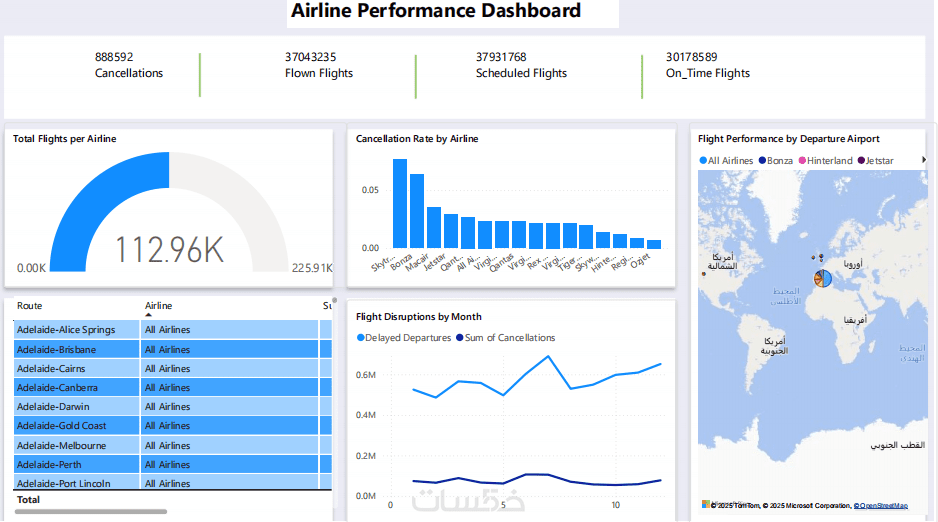This screenshot has height=522, width=938.
Task: Click All Airlines cell in the Adelaide-Perth row
Action: point(230,465)
